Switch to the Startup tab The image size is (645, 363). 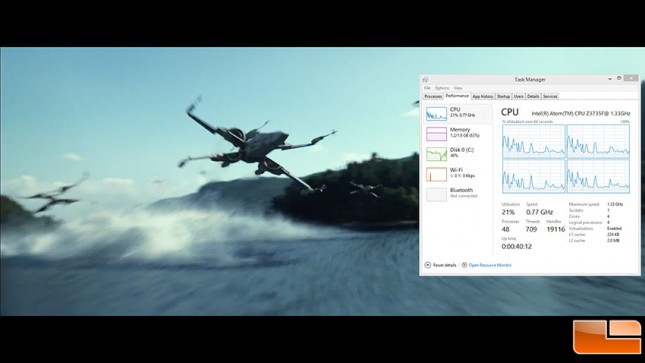coord(503,96)
